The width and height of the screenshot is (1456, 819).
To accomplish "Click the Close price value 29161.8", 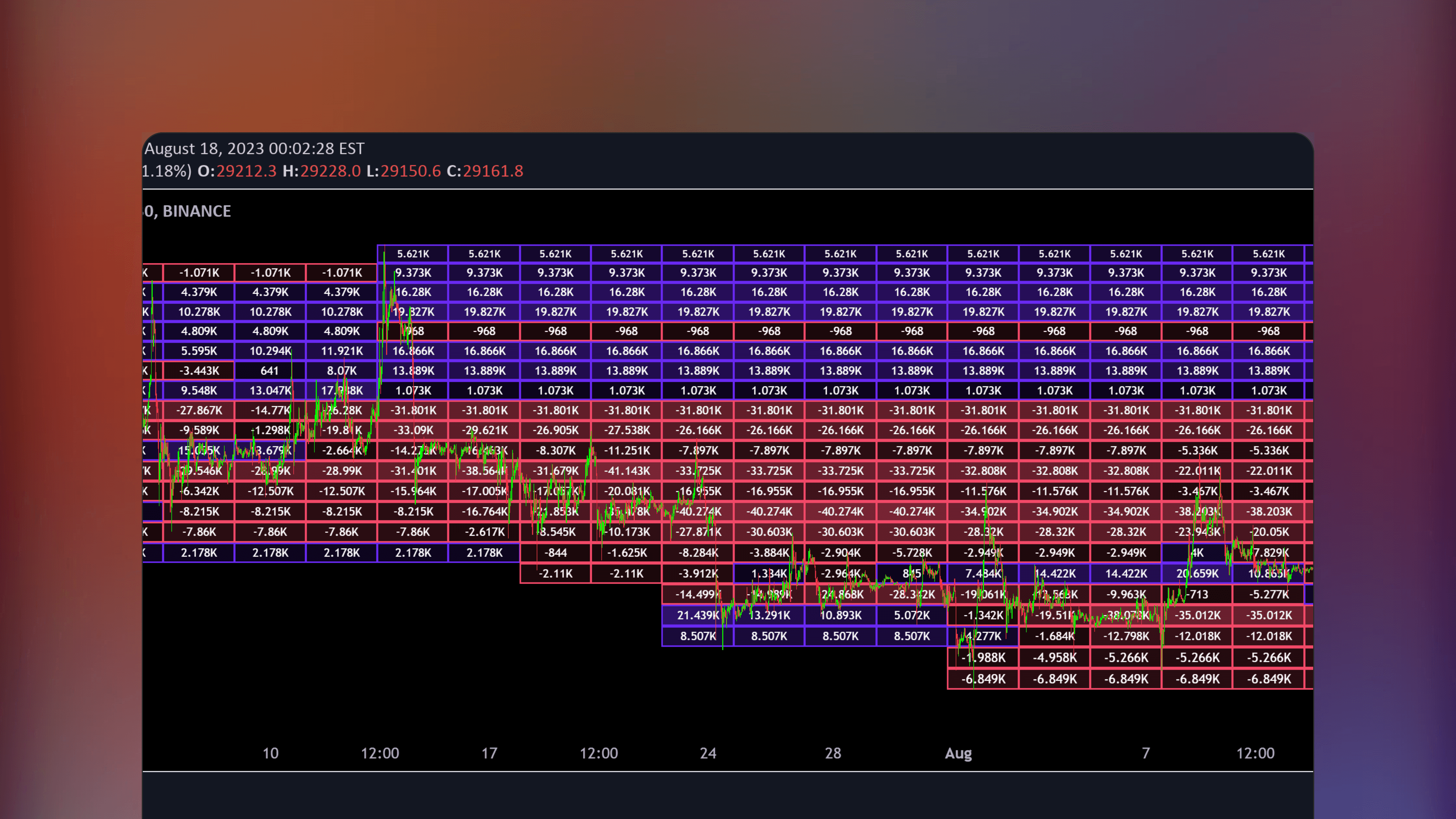I will 493,171.
